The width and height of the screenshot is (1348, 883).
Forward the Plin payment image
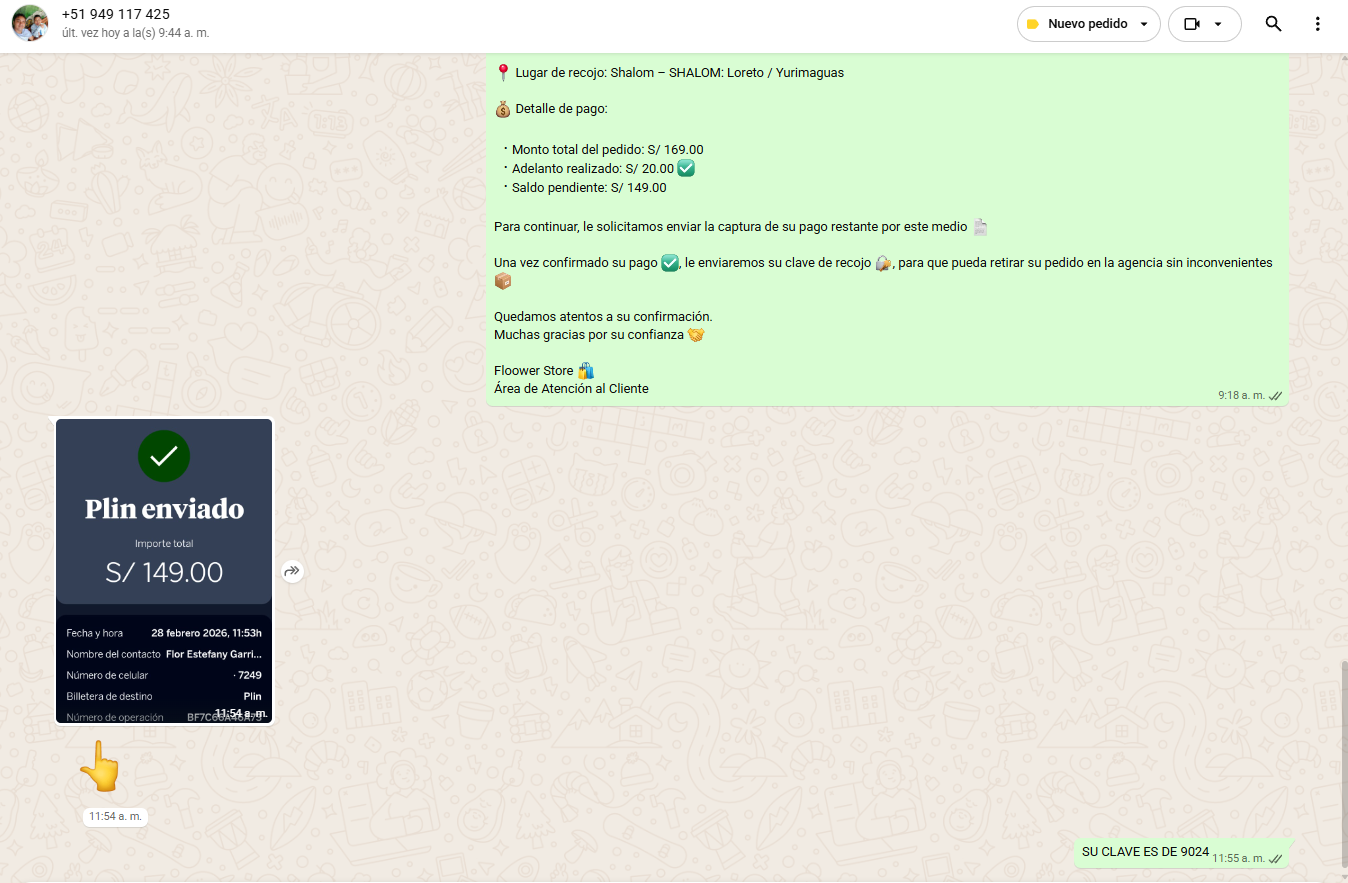291,572
